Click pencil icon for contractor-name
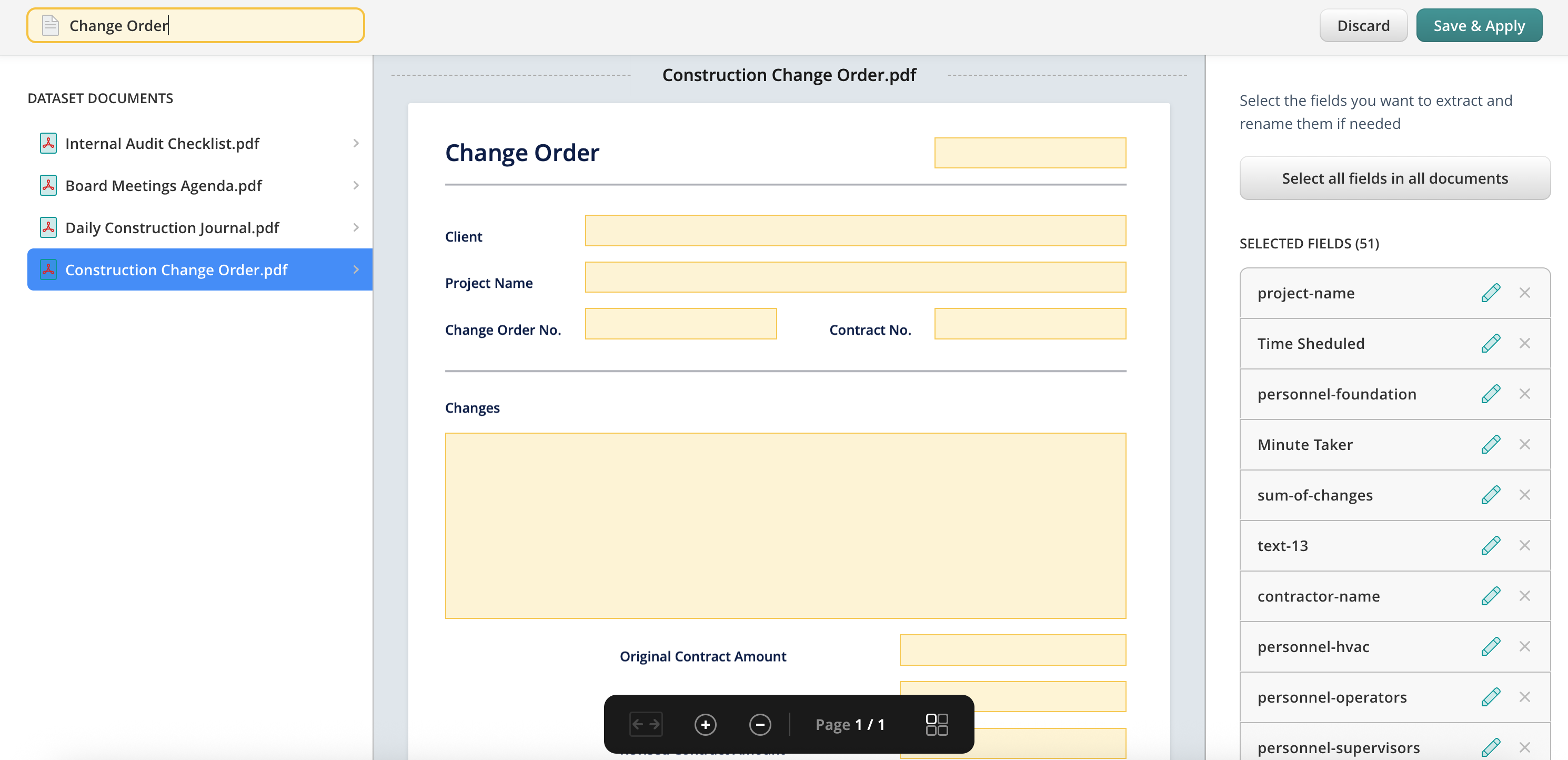Image resolution: width=1568 pixels, height=760 pixels. point(1490,596)
